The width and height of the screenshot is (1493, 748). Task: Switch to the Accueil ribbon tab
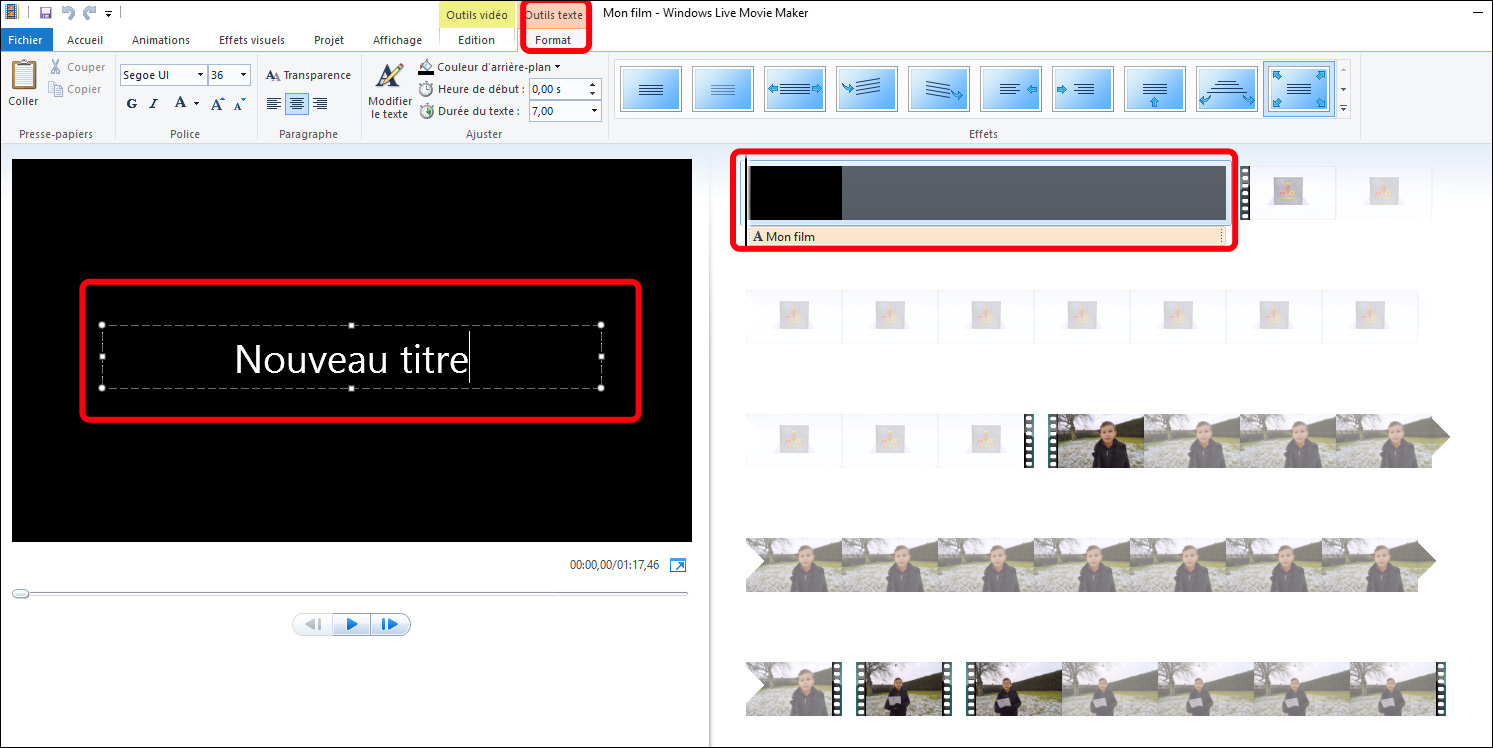pos(85,39)
